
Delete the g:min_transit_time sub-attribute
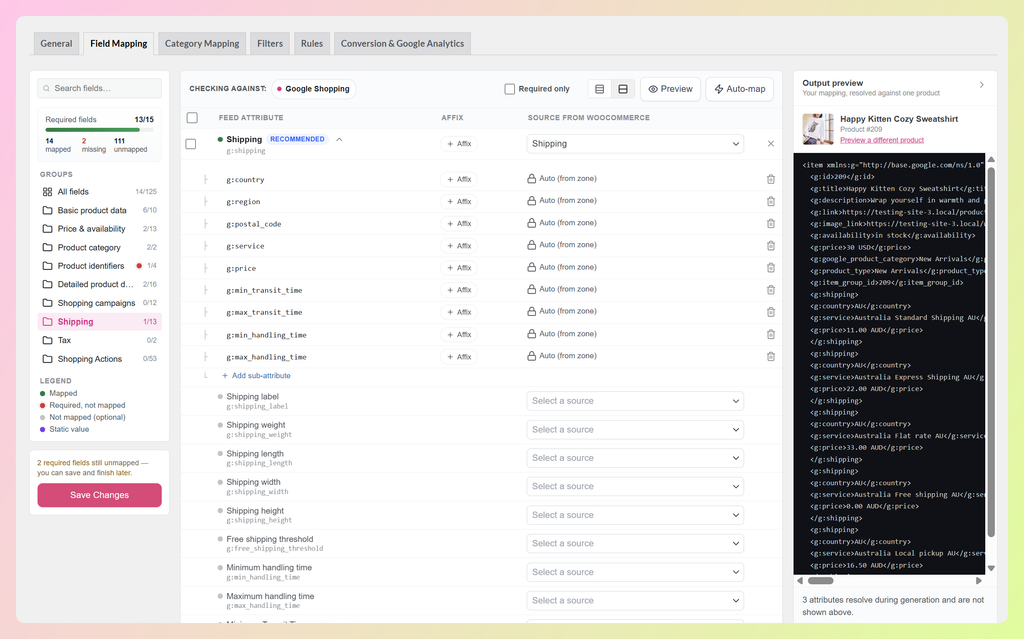click(771, 290)
